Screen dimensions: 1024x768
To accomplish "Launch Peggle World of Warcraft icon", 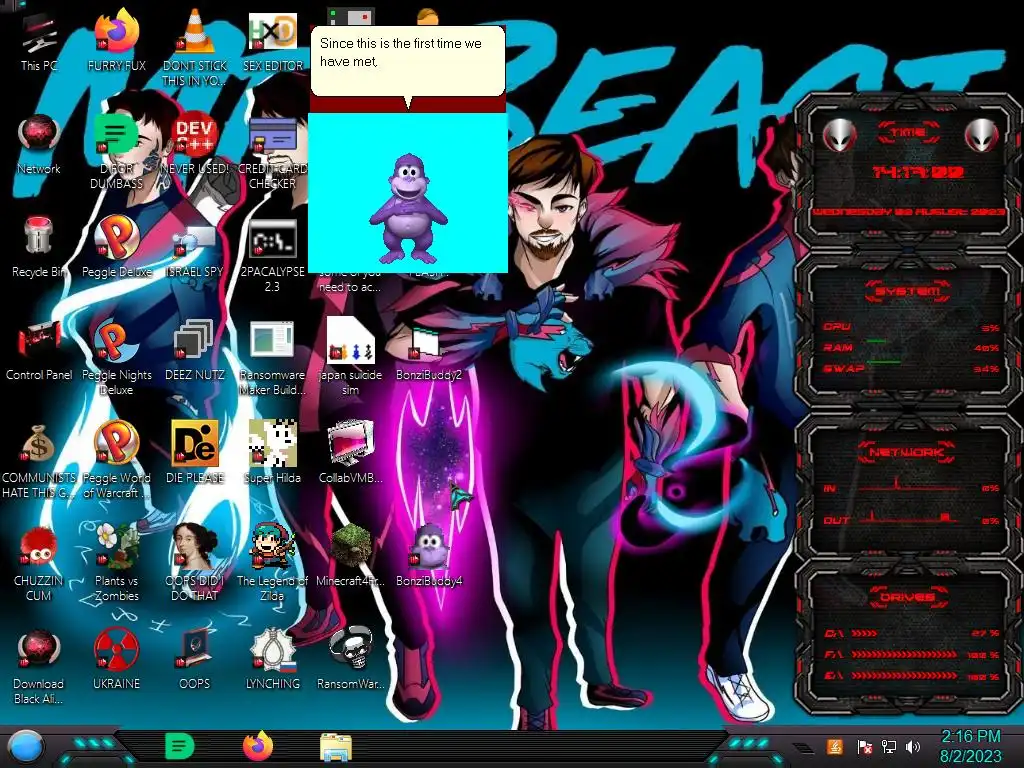I will coord(116,460).
